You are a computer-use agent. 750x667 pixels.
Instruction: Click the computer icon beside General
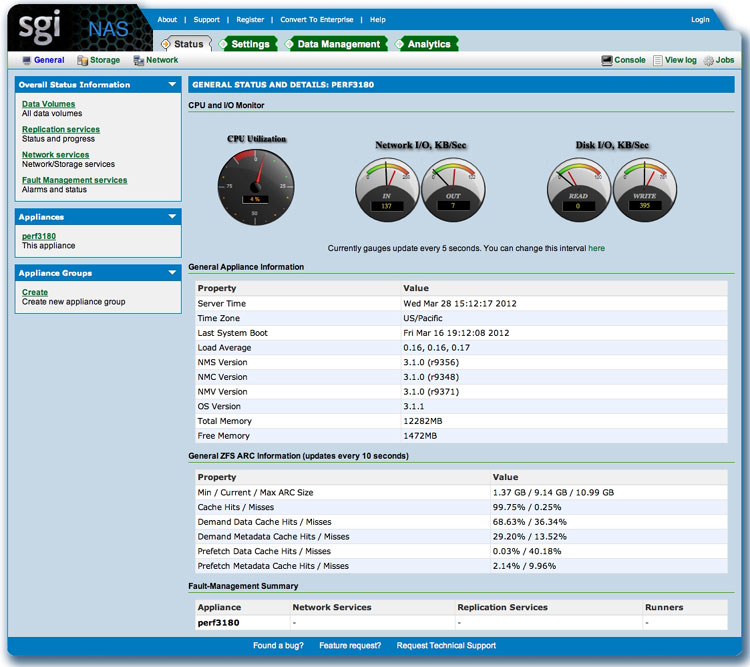(x=27, y=60)
